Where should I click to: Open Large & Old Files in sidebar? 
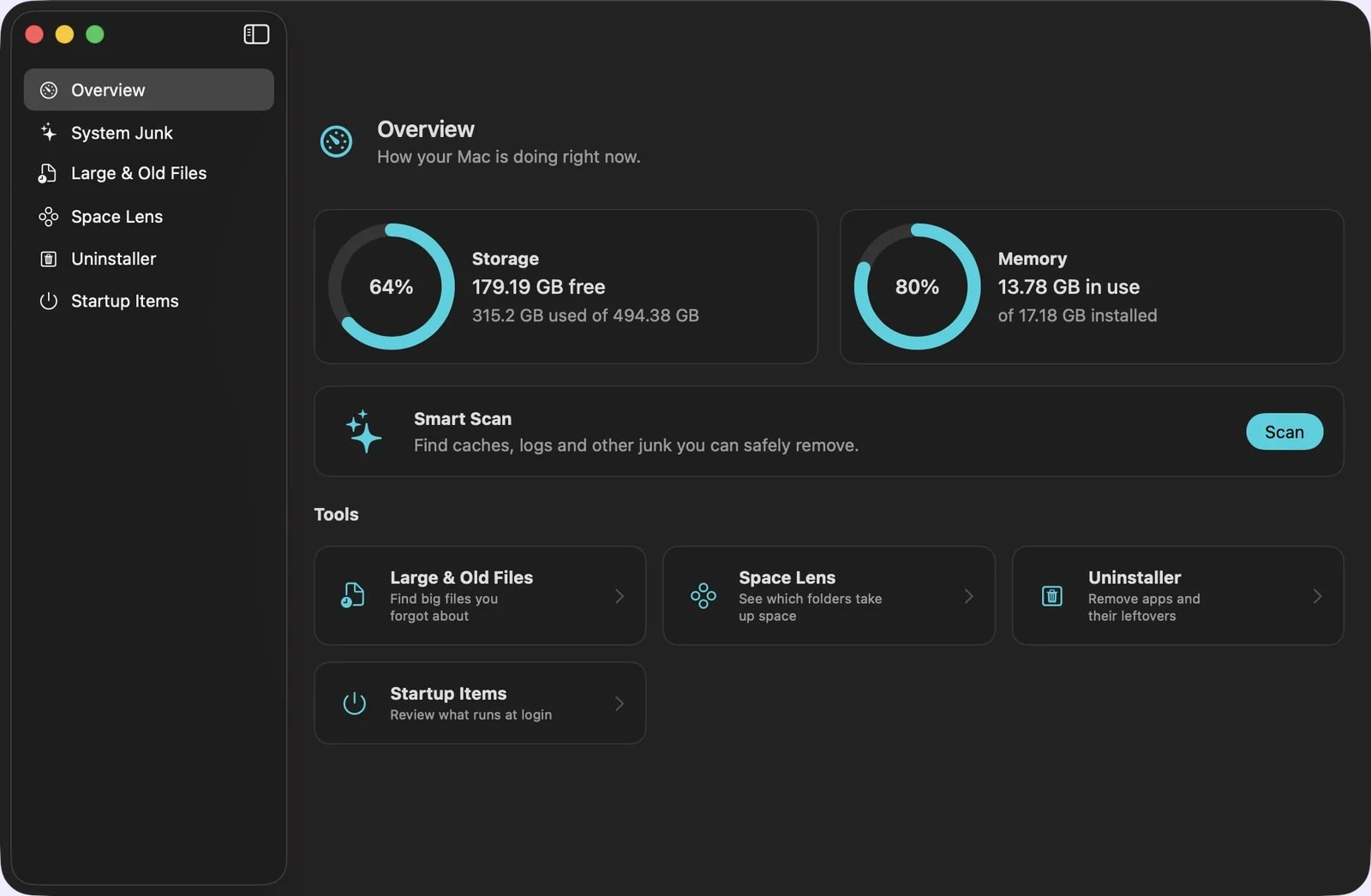(149, 173)
